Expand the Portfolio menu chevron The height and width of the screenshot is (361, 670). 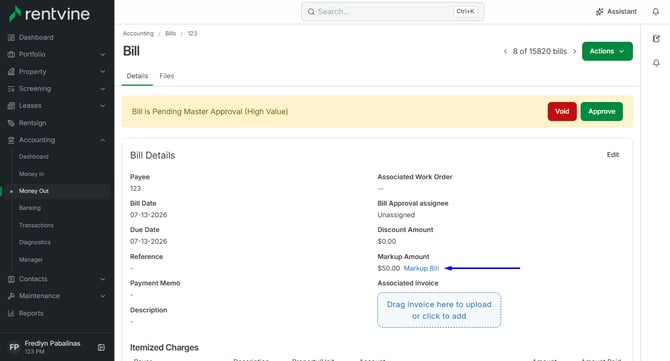[103, 55]
